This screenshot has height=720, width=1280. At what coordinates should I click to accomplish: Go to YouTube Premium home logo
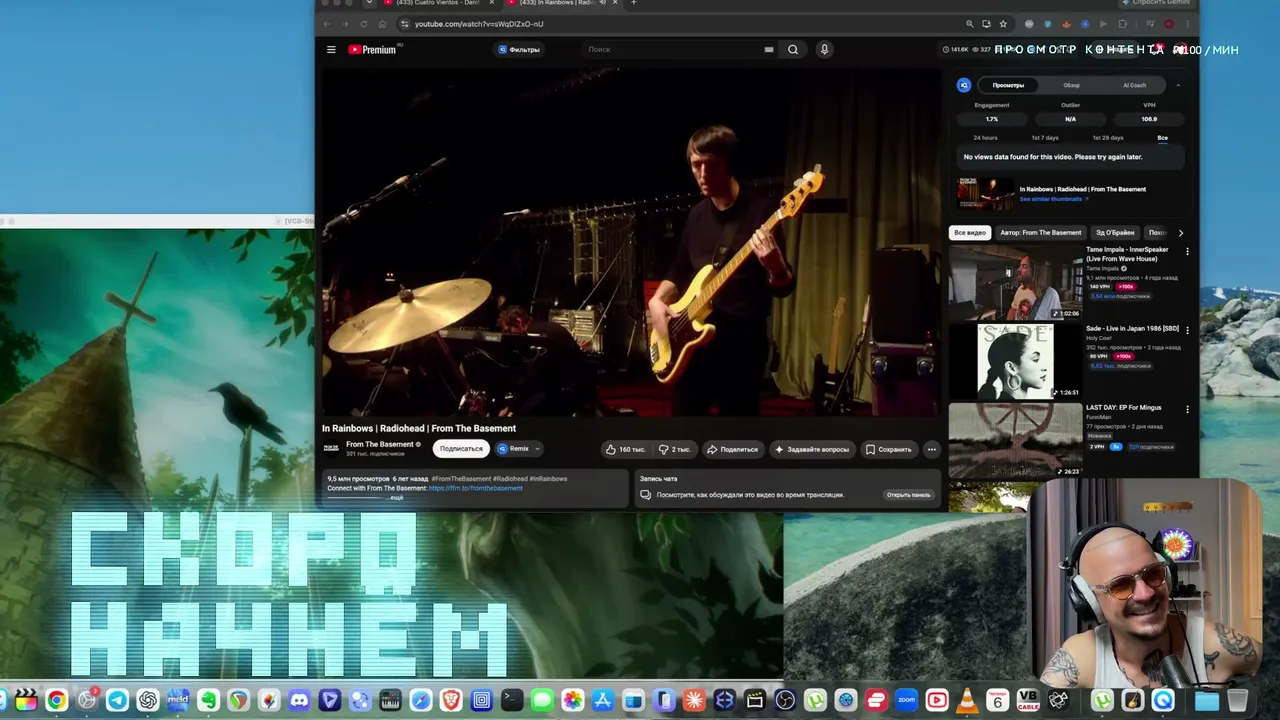(372, 49)
